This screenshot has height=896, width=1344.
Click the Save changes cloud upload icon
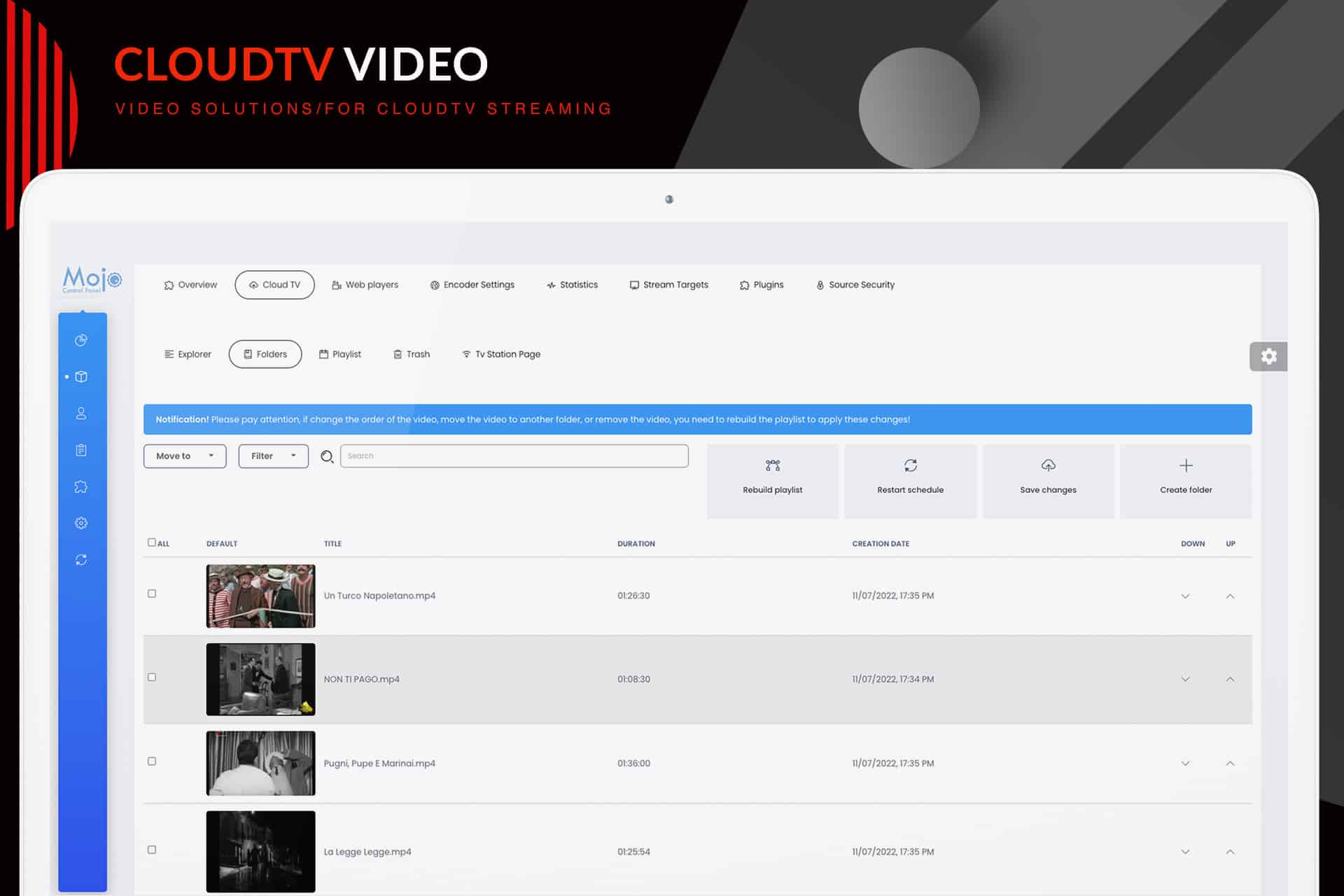tap(1048, 465)
